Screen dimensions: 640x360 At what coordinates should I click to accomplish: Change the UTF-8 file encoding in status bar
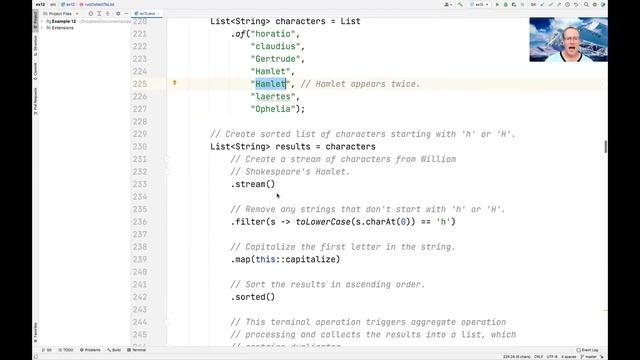552,357
